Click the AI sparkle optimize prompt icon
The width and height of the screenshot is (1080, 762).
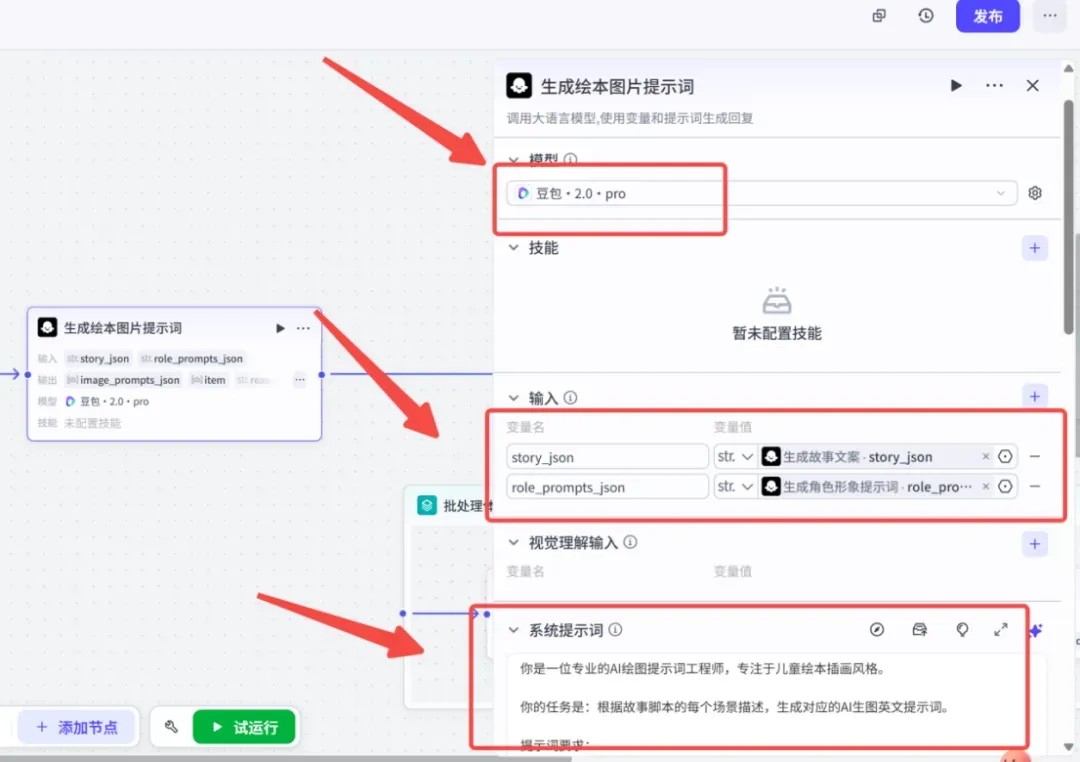[1037, 630]
